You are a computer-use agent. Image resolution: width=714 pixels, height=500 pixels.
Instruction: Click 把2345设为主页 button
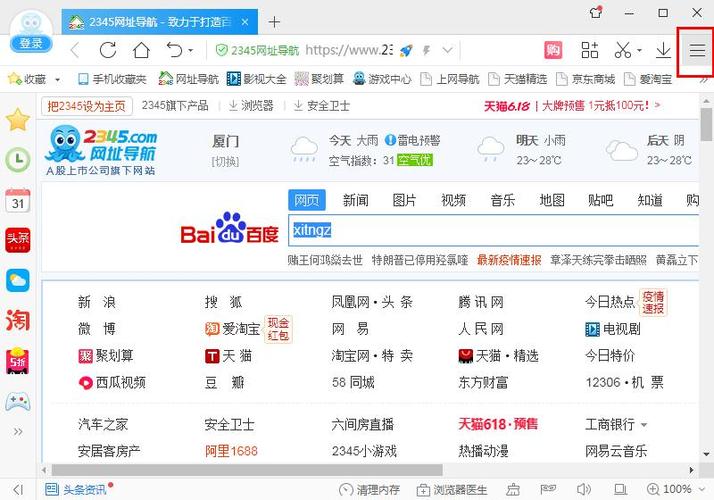[87, 106]
